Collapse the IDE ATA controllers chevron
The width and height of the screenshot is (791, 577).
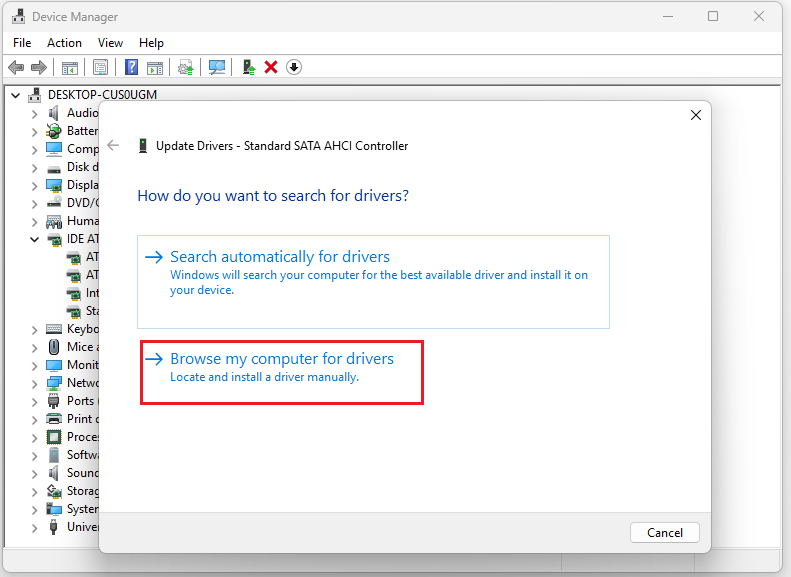(34, 239)
